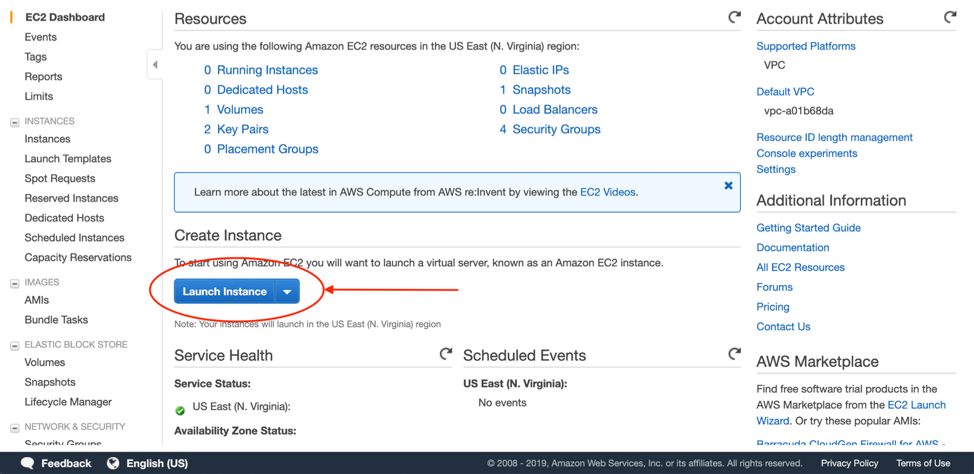The width and height of the screenshot is (974, 474).
Task: Refresh the Account Attributes panel
Action: pyautogui.click(x=949, y=18)
